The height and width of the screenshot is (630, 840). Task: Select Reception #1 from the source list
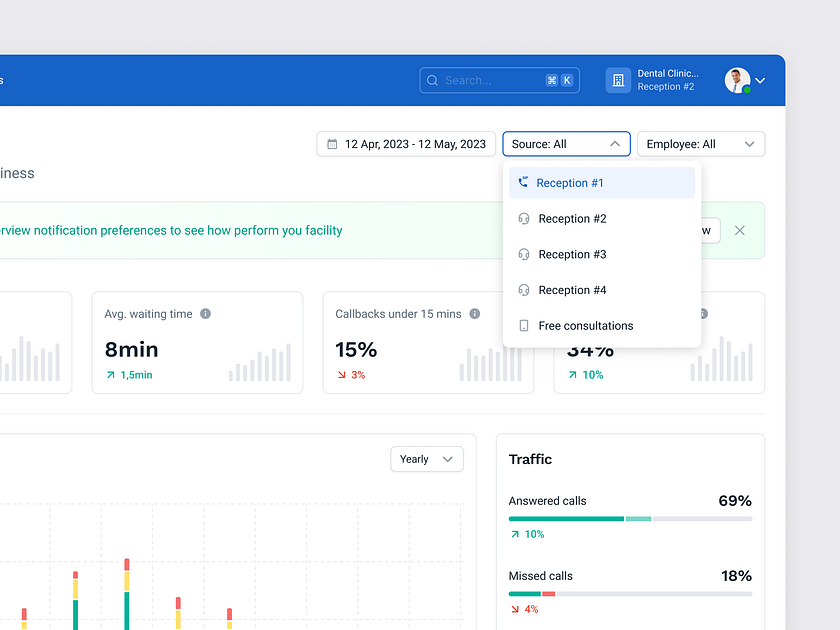tap(602, 183)
